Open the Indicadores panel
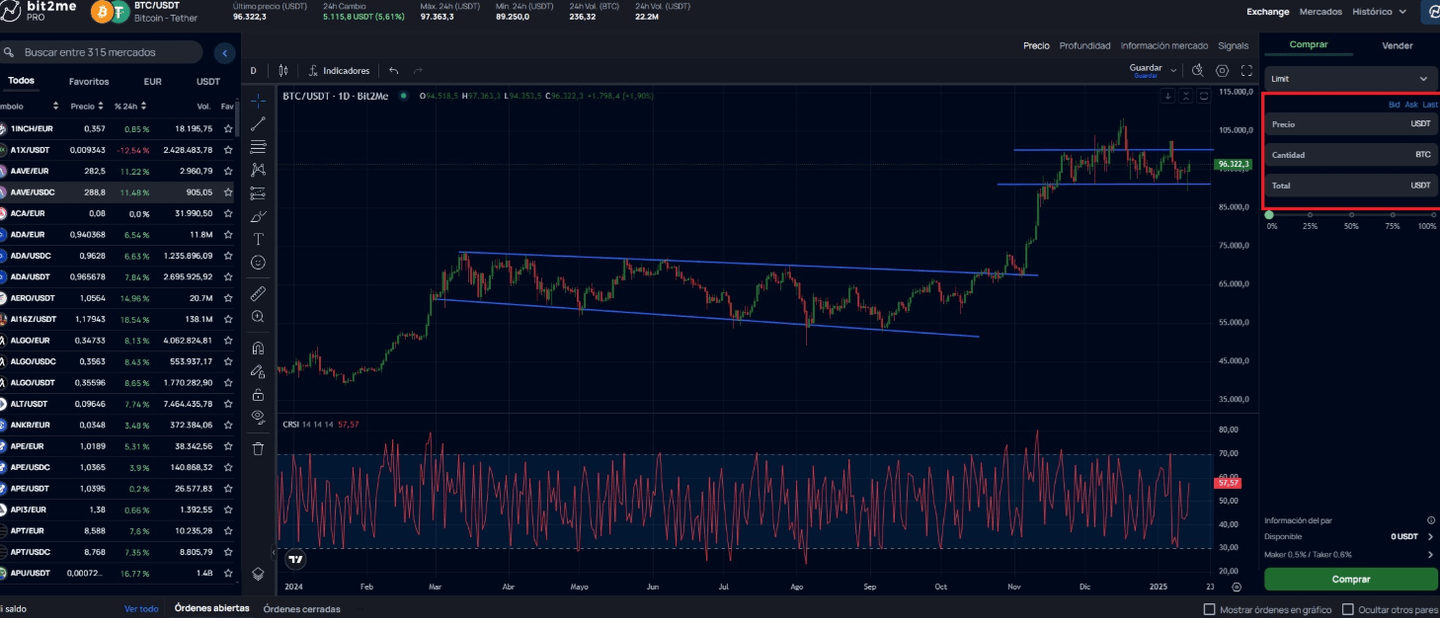Image resolution: width=1440 pixels, height=618 pixels. 339,70
